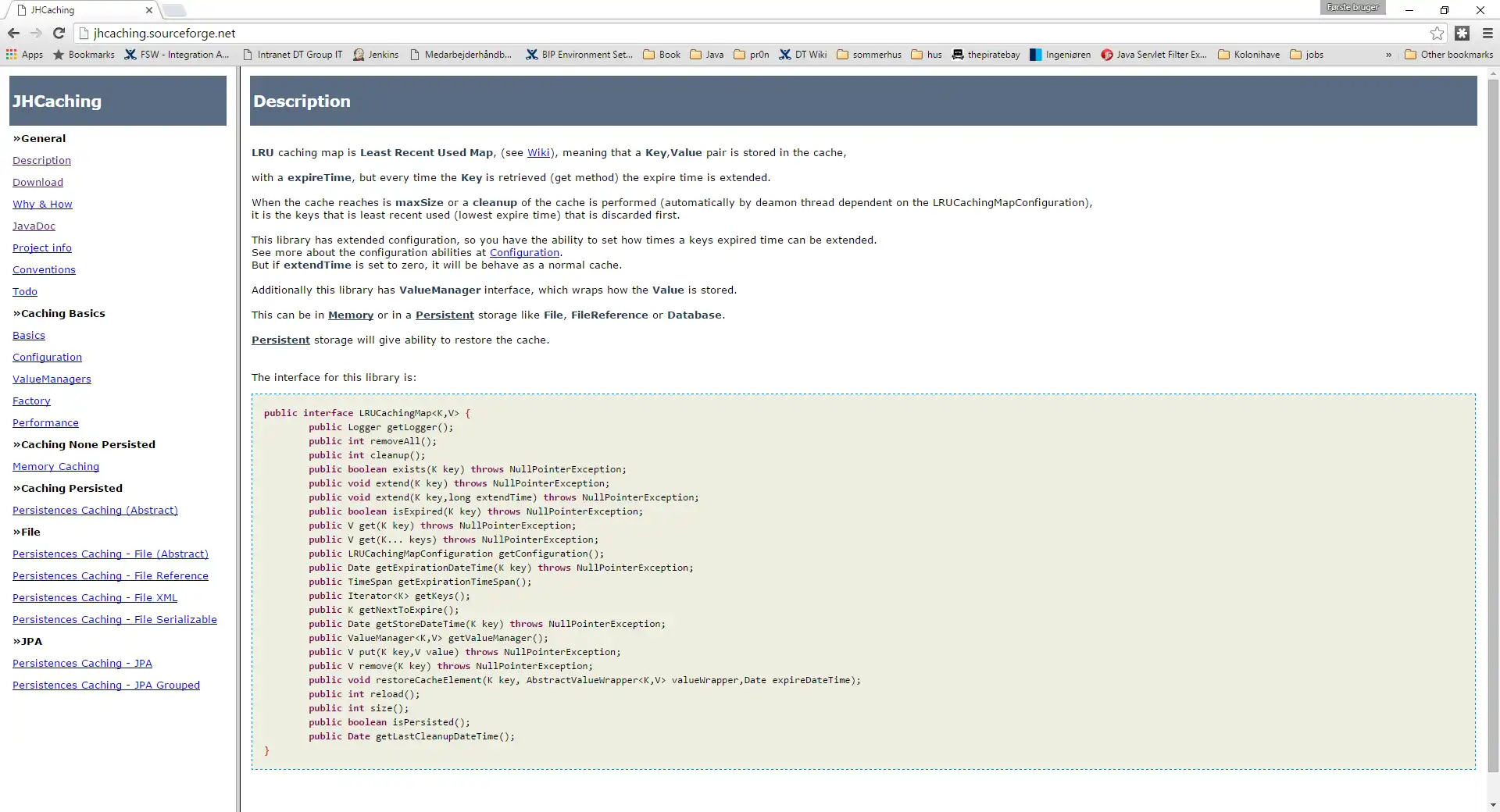Click the Persistent storage like File link
Screen dimensions: 1500x812
pyautogui.click(x=445, y=315)
